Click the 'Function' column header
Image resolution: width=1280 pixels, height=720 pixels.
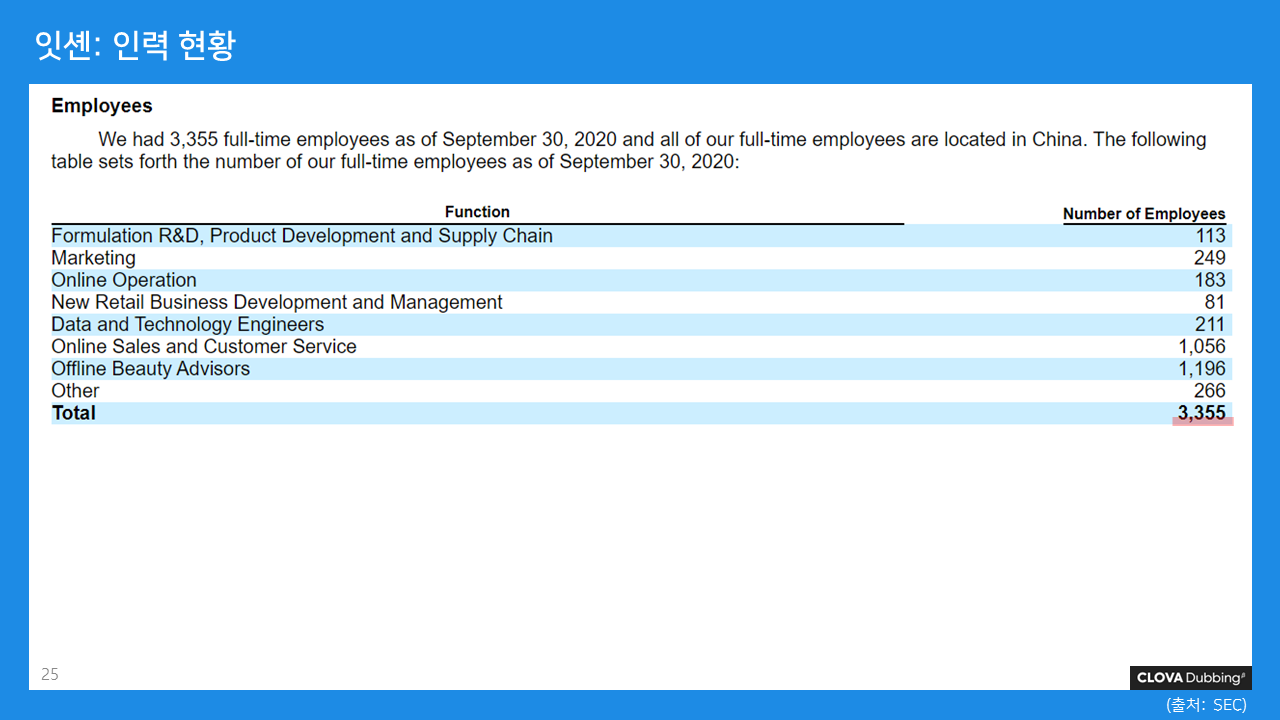[477, 212]
